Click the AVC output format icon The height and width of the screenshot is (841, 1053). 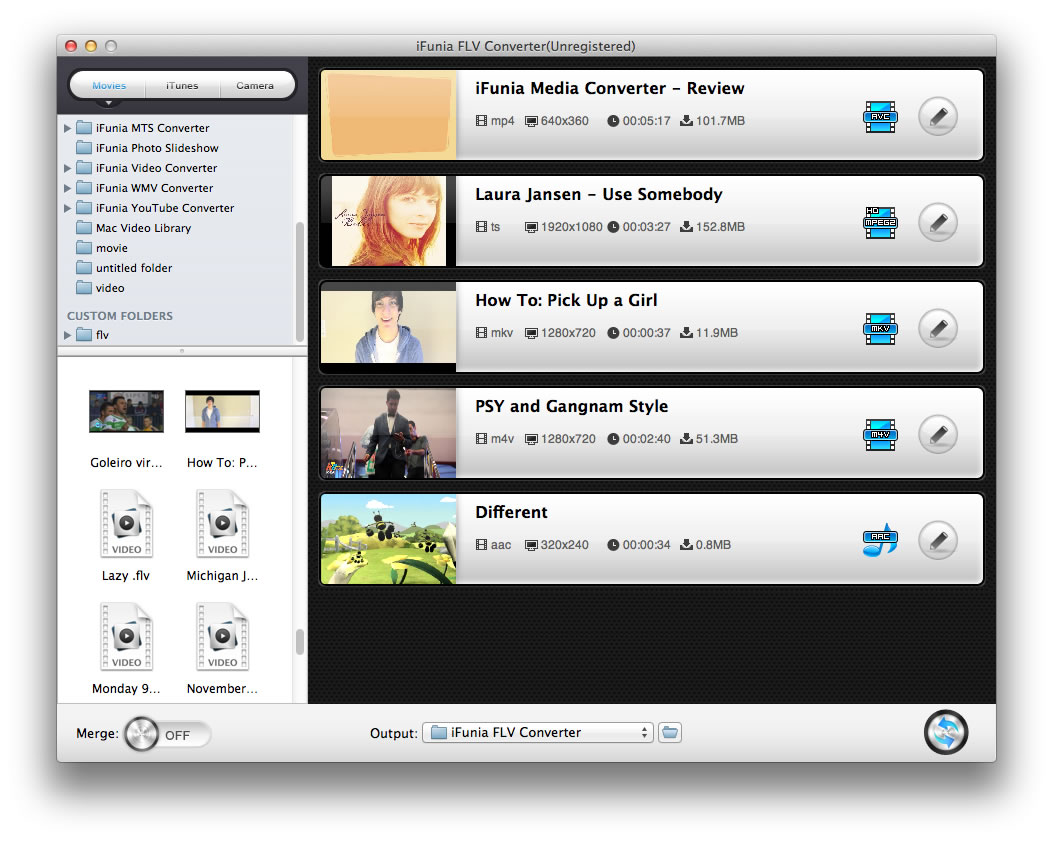880,117
